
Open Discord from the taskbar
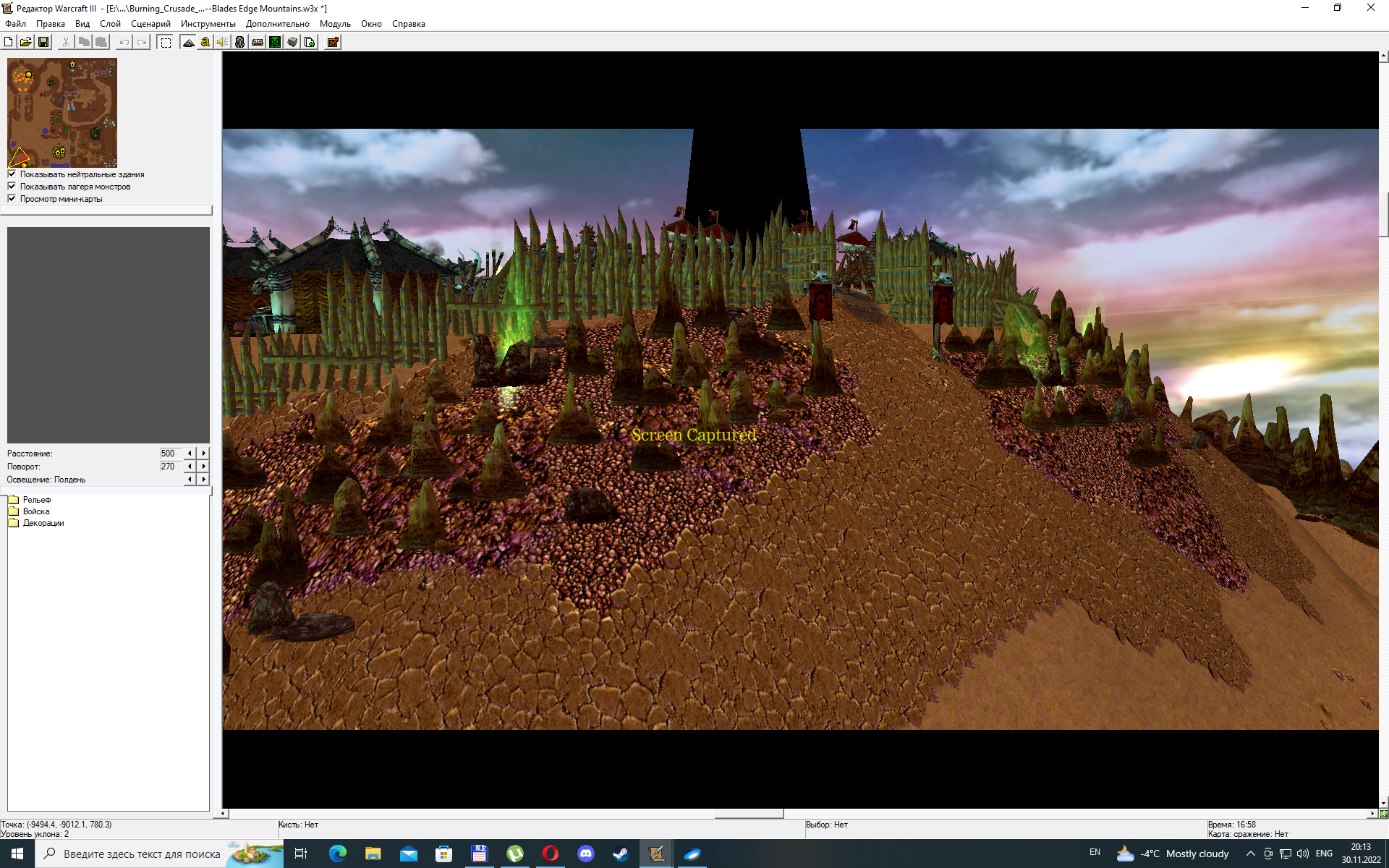pyautogui.click(x=586, y=854)
